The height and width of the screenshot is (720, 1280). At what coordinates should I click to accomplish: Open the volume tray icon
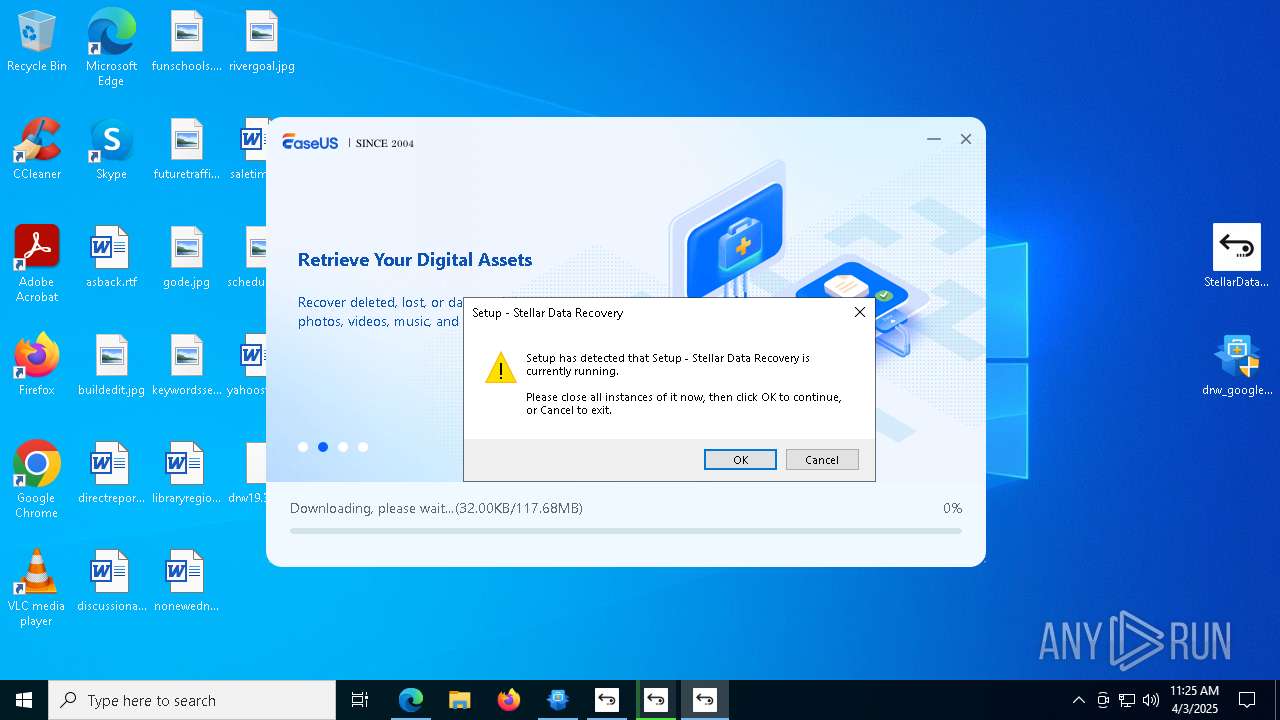tap(1151, 700)
